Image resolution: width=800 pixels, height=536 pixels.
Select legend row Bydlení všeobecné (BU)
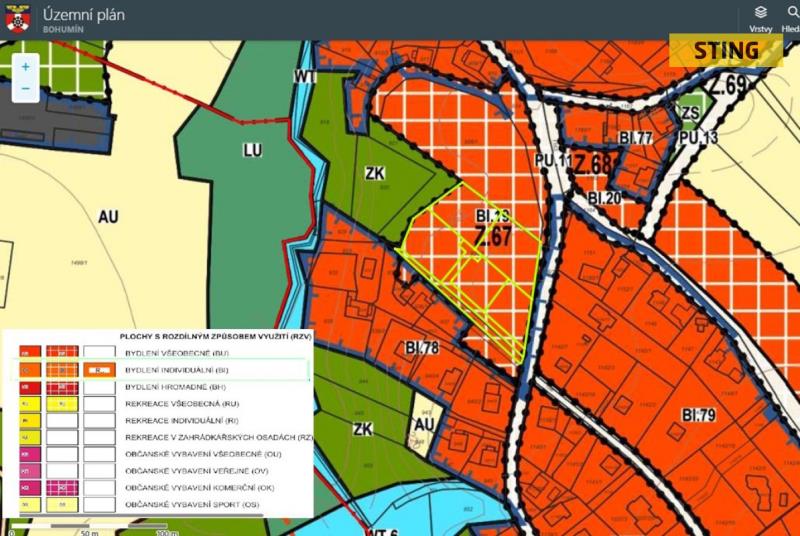[x=177, y=353]
